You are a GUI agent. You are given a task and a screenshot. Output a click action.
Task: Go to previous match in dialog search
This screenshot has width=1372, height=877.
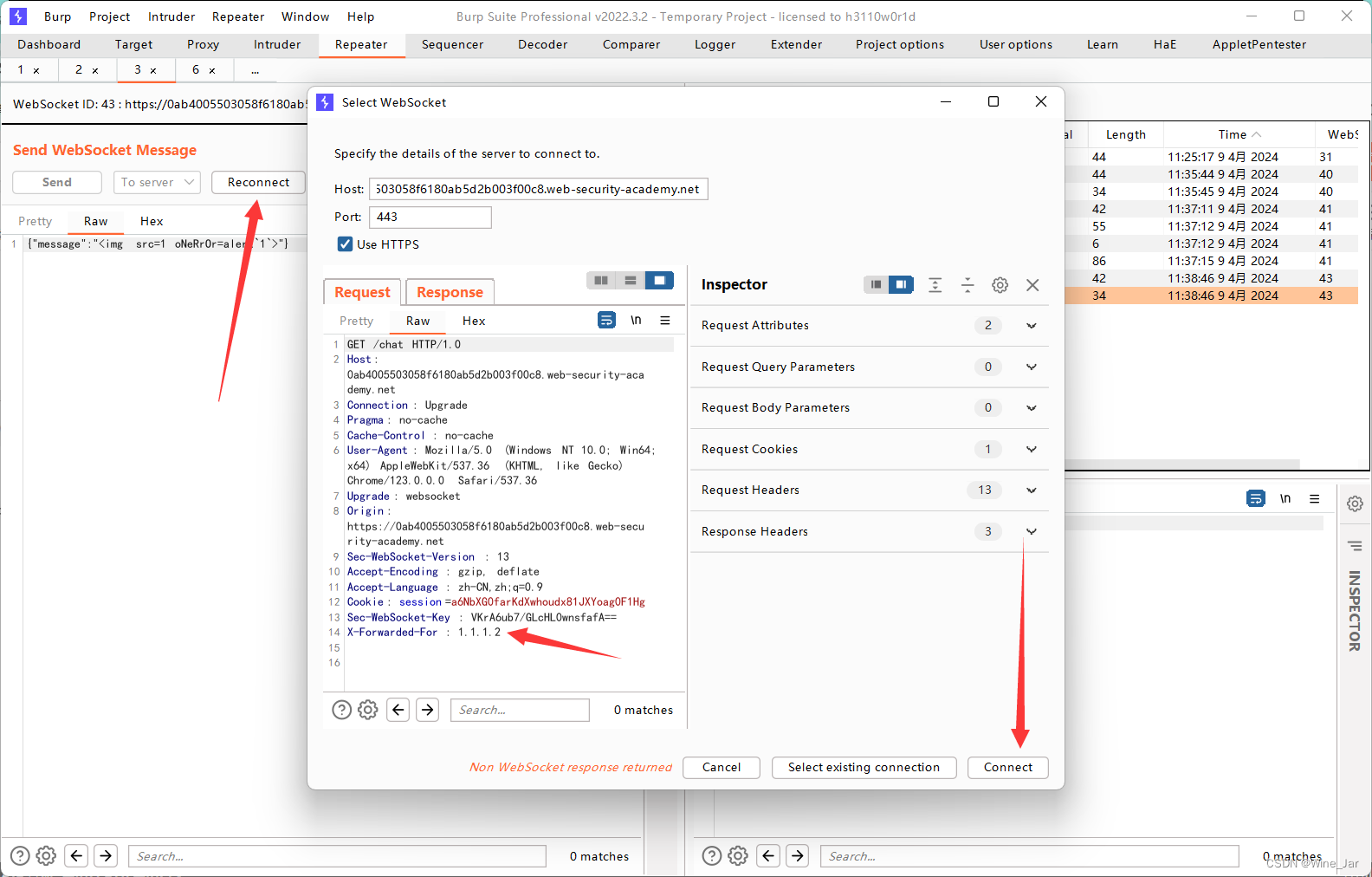[x=398, y=710]
